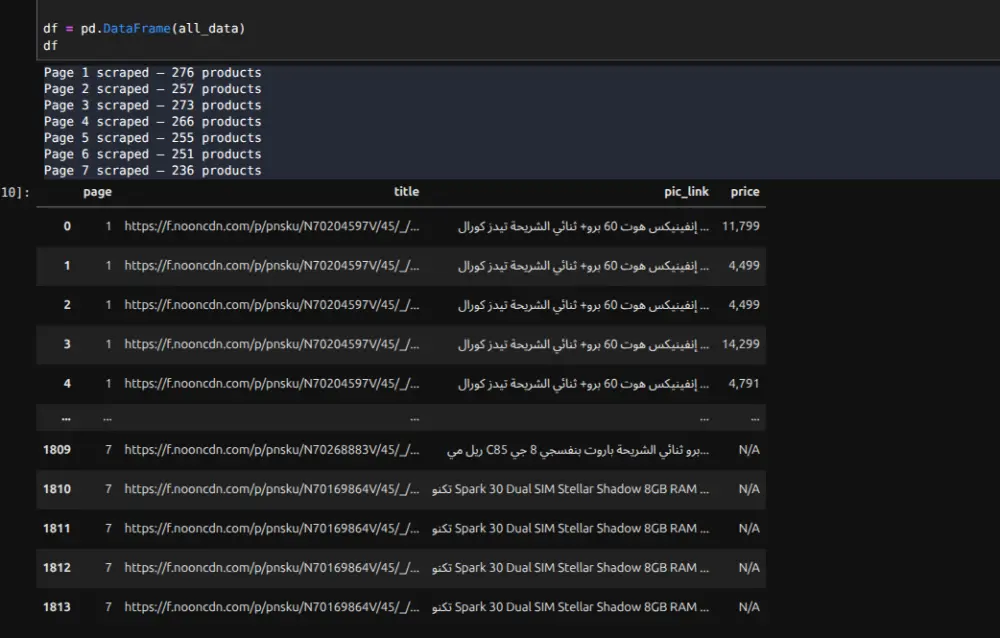Click the output line 'Page 1 scraped — 276 products'
This screenshot has height=638, width=1000.
[x=152, y=72]
